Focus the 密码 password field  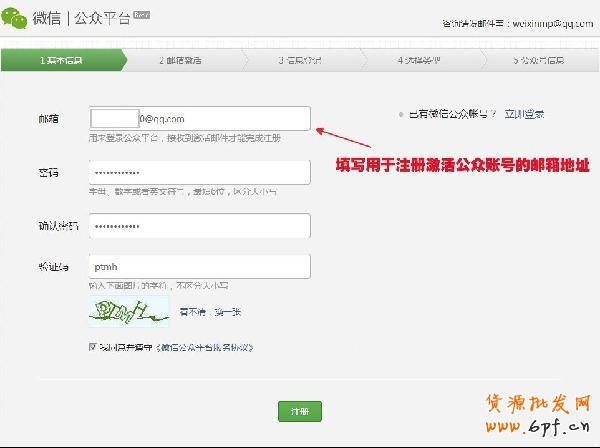(200, 172)
